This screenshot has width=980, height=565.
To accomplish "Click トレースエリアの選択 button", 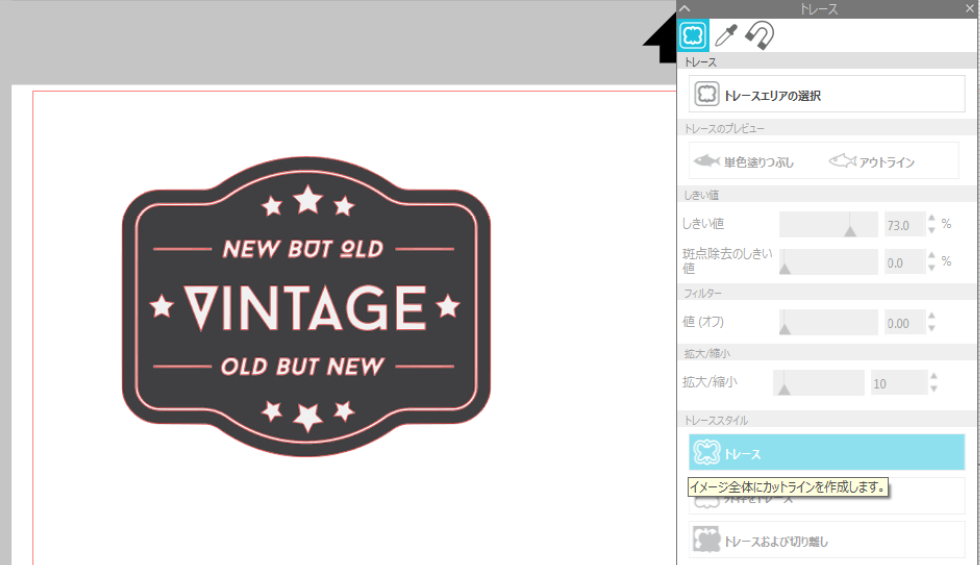I will click(827, 94).
